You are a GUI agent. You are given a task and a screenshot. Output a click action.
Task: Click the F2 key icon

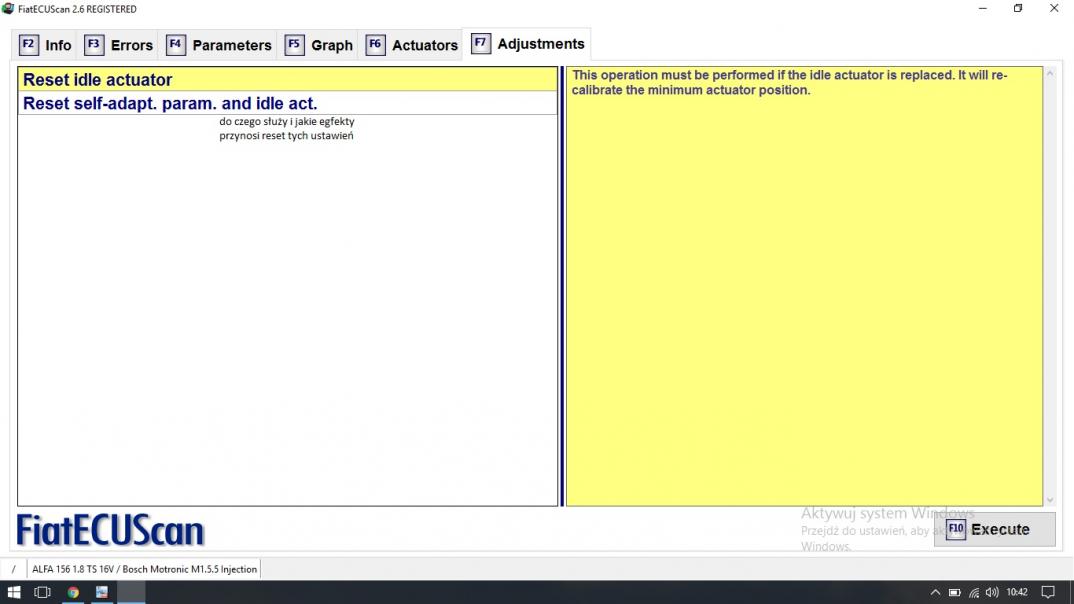tap(28, 45)
